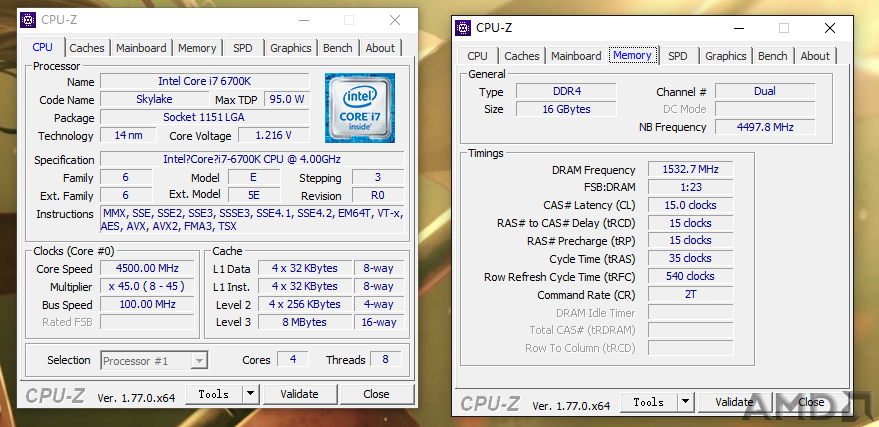
Task: Click Tools button in left CPU-Z window
Action: 214,394
